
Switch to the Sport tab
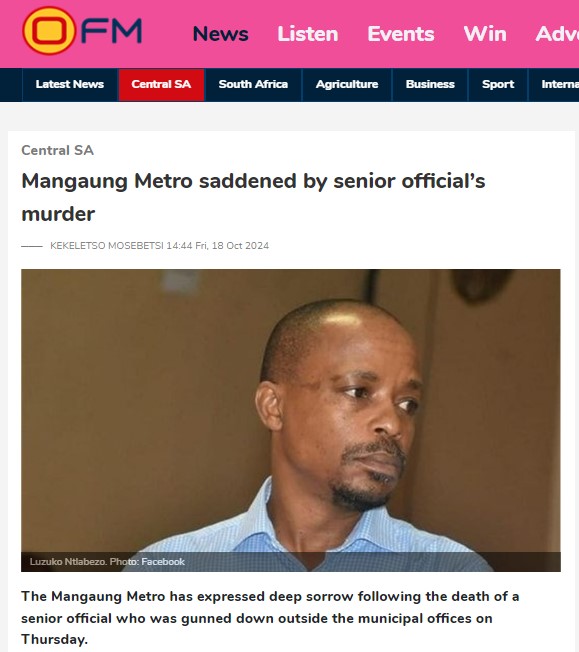(498, 84)
